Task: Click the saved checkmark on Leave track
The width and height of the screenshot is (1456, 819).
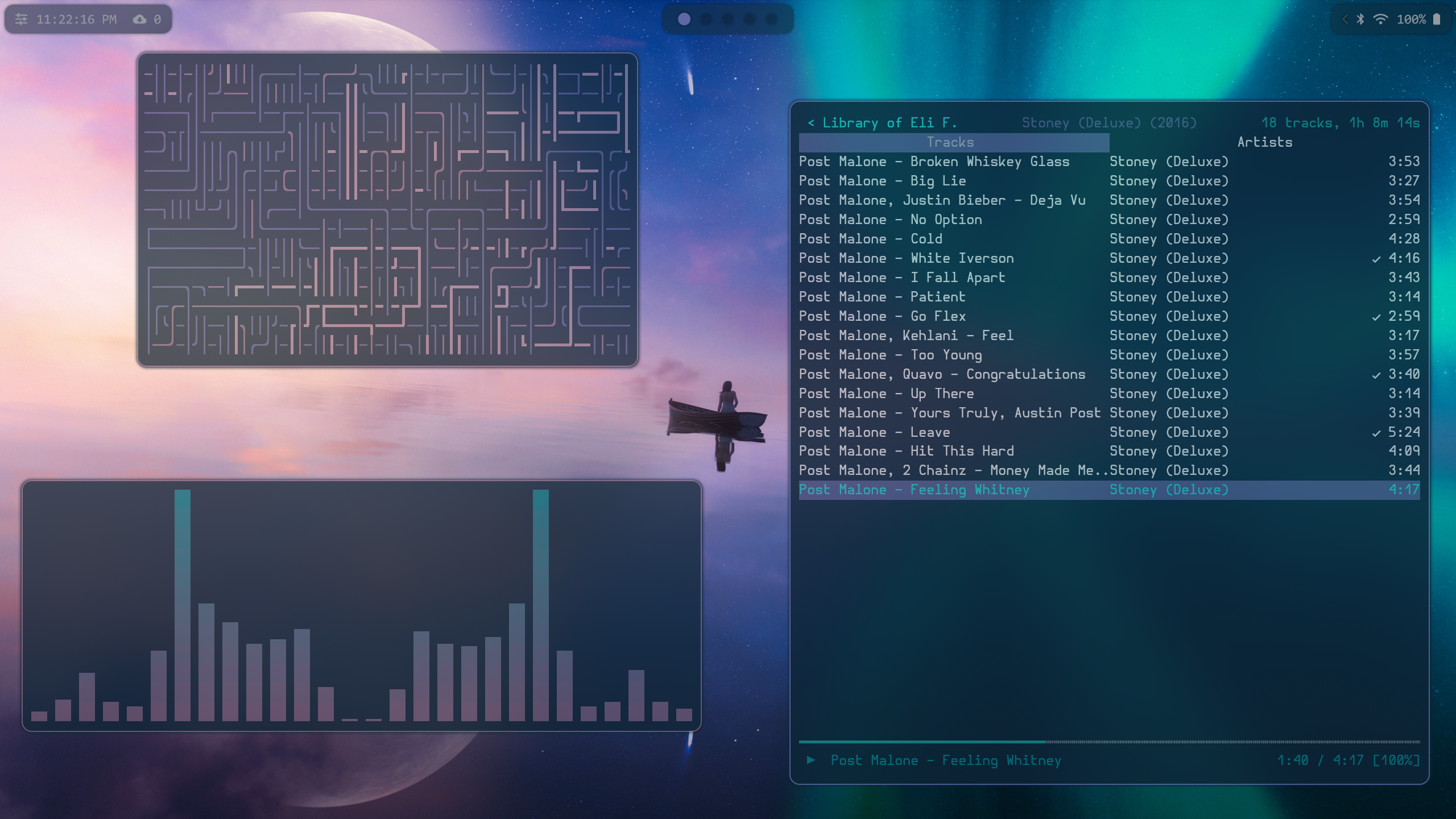Action: coord(1376,433)
